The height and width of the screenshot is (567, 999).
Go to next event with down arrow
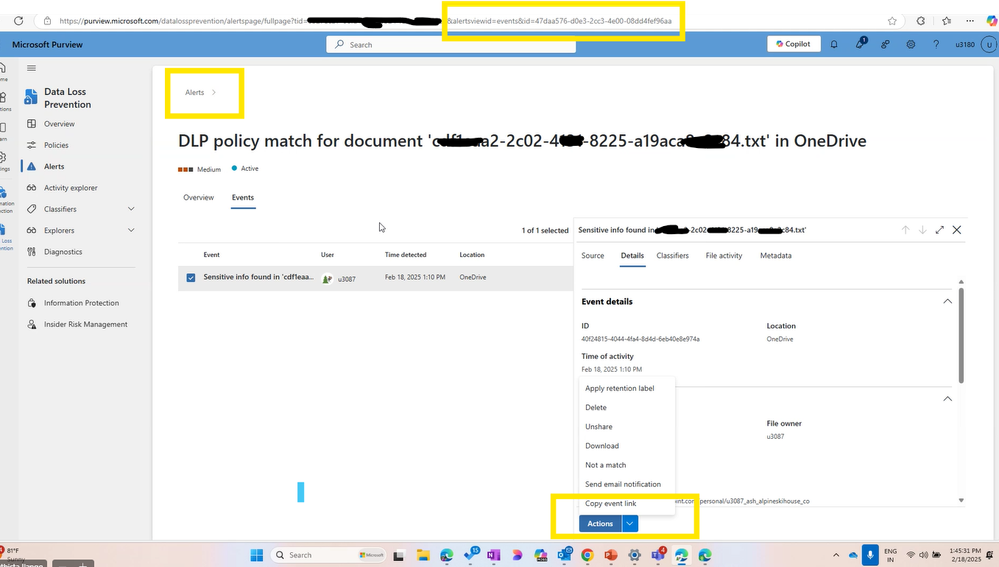(x=922, y=229)
